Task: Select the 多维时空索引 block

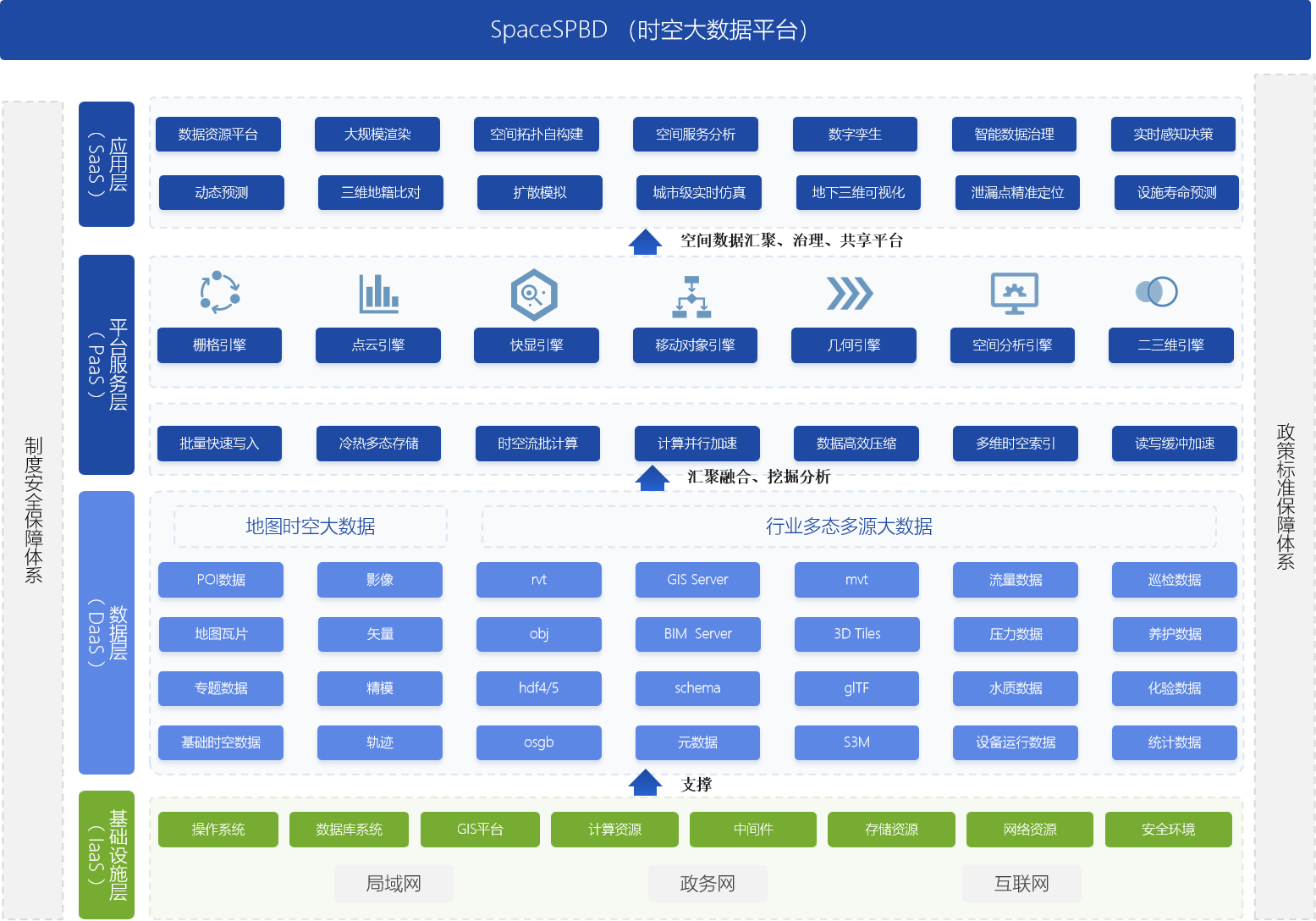Action: point(1016,444)
